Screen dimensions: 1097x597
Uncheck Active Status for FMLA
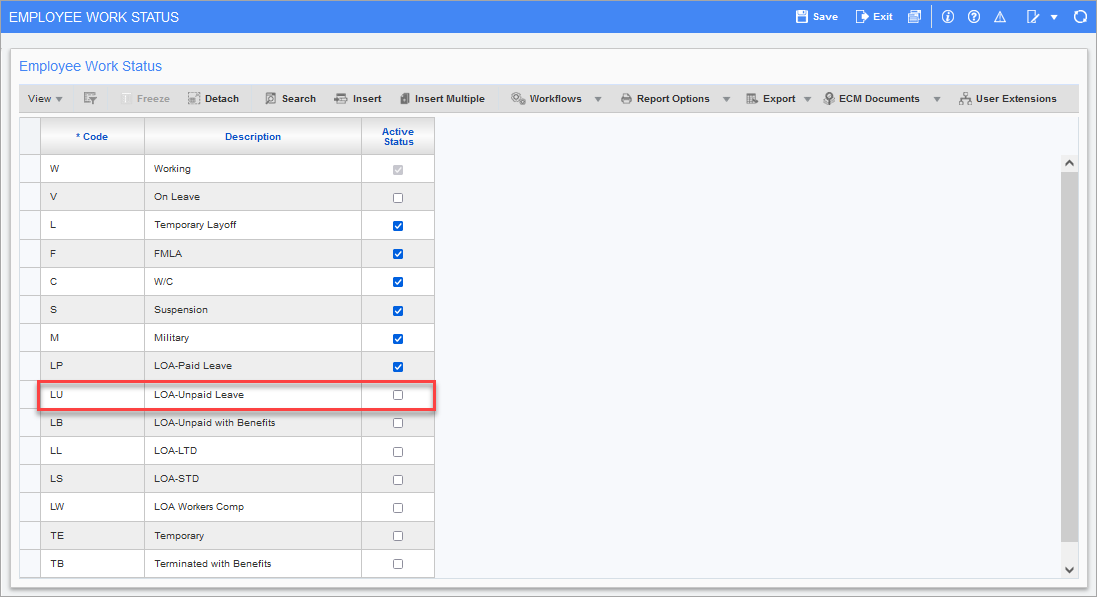398,254
